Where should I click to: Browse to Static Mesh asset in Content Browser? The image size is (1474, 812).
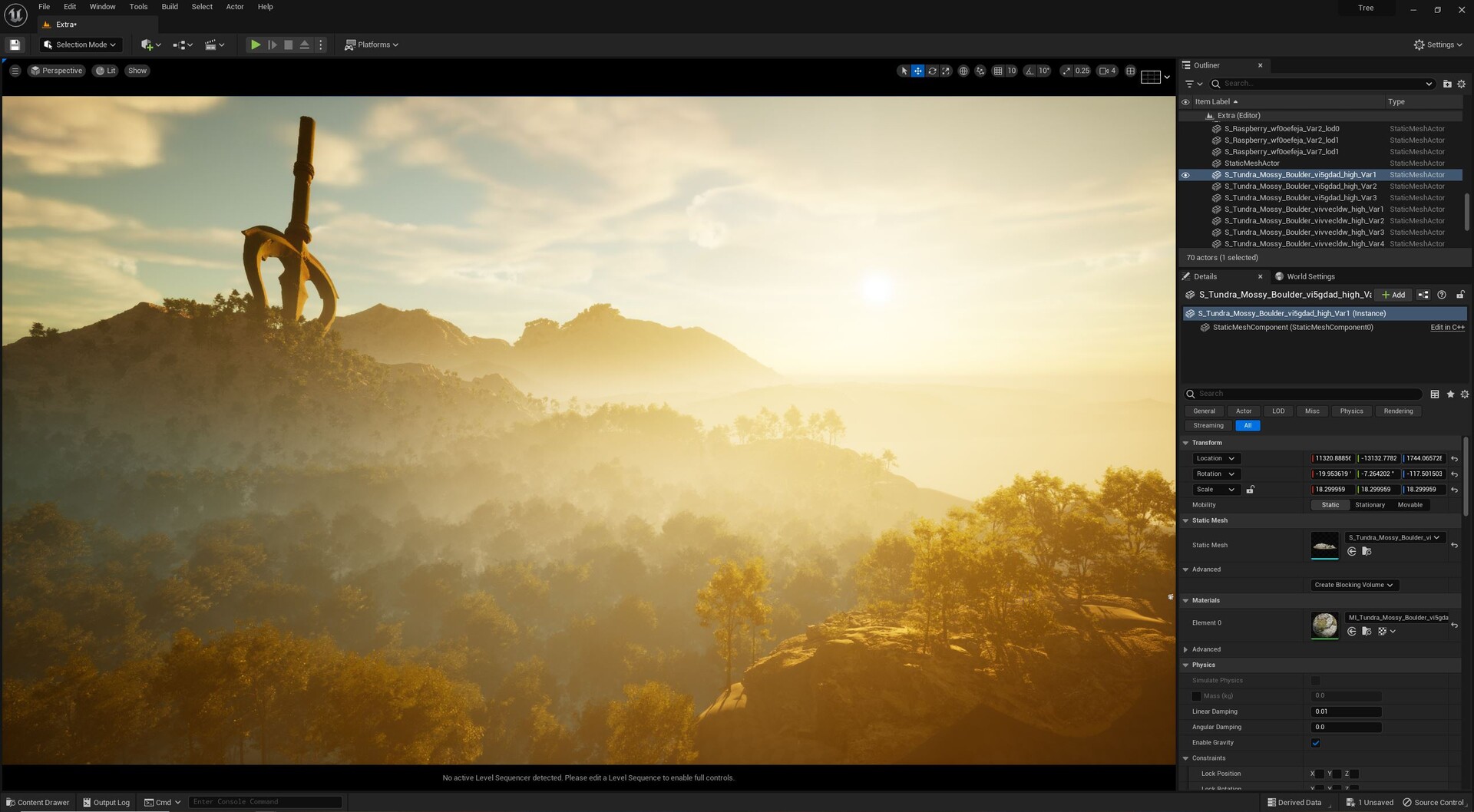click(x=1367, y=552)
